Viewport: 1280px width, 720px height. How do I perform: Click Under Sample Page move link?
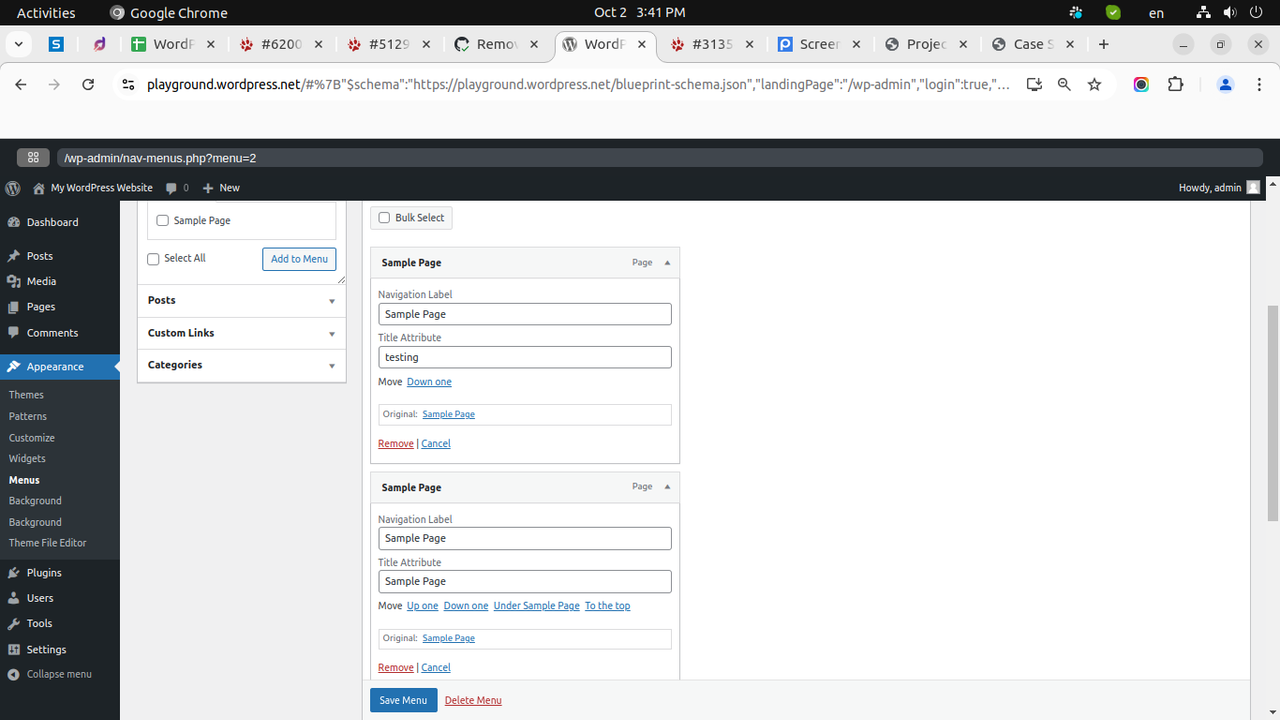click(x=536, y=606)
